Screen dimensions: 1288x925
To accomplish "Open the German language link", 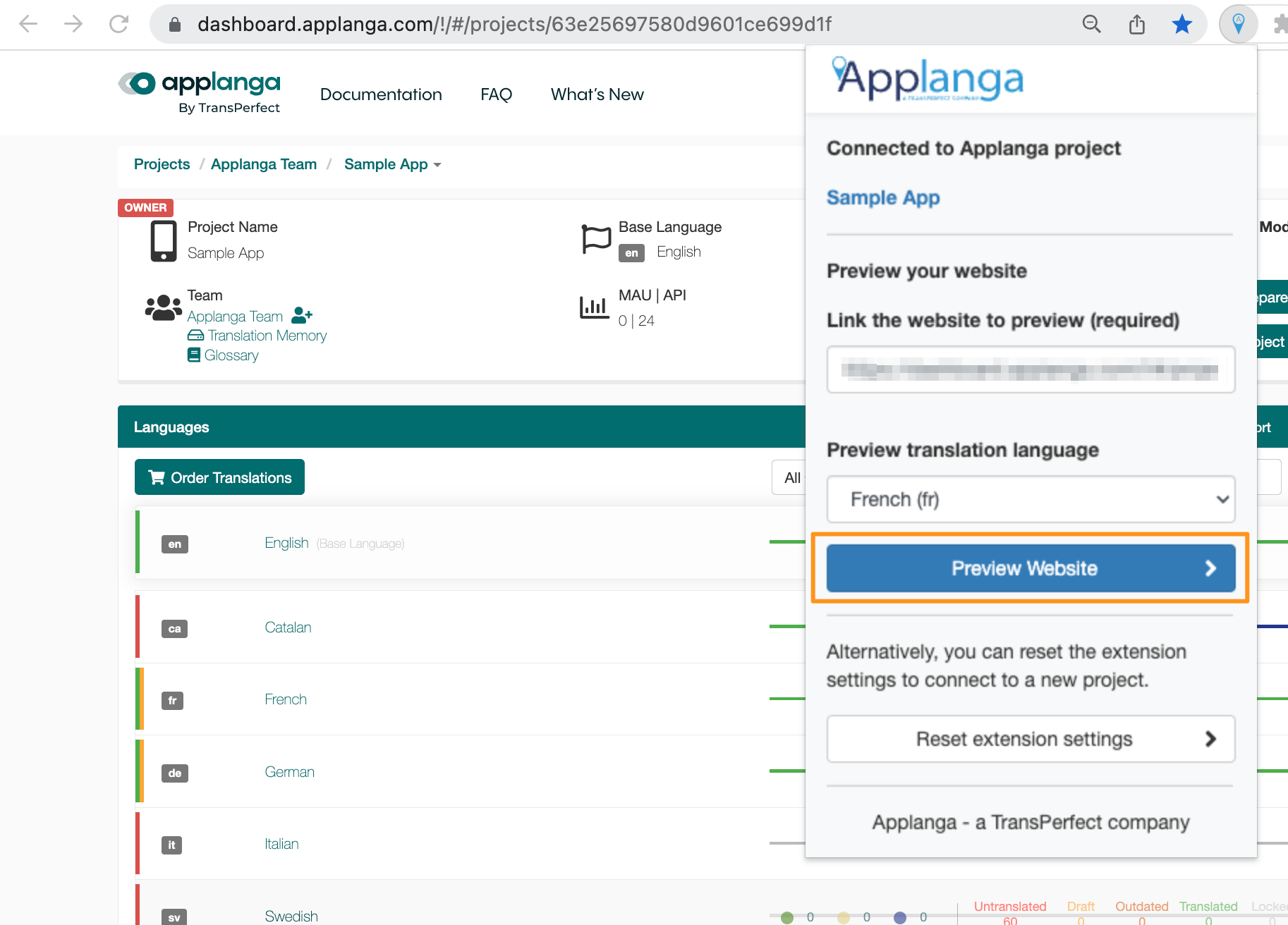I will (x=289, y=772).
